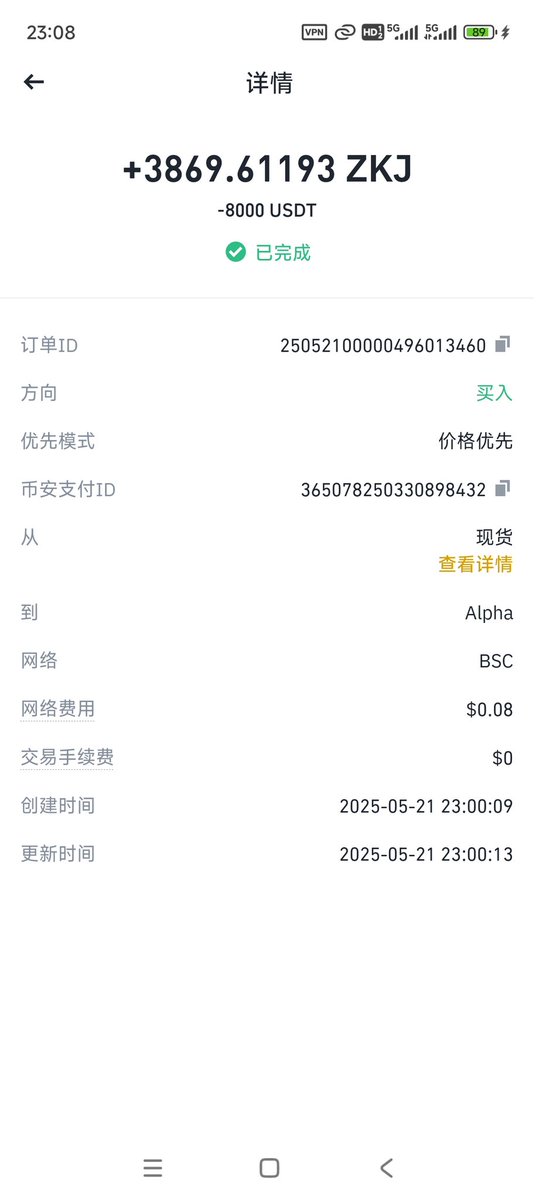Tap the 买入 direction value
Viewport: 539px width, 1200px height.
pos(494,393)
